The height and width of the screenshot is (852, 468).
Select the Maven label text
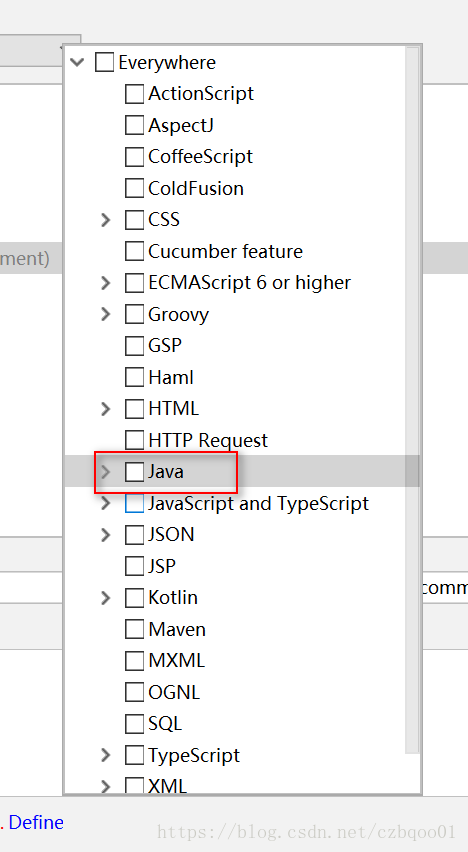[x=177, y=629]
